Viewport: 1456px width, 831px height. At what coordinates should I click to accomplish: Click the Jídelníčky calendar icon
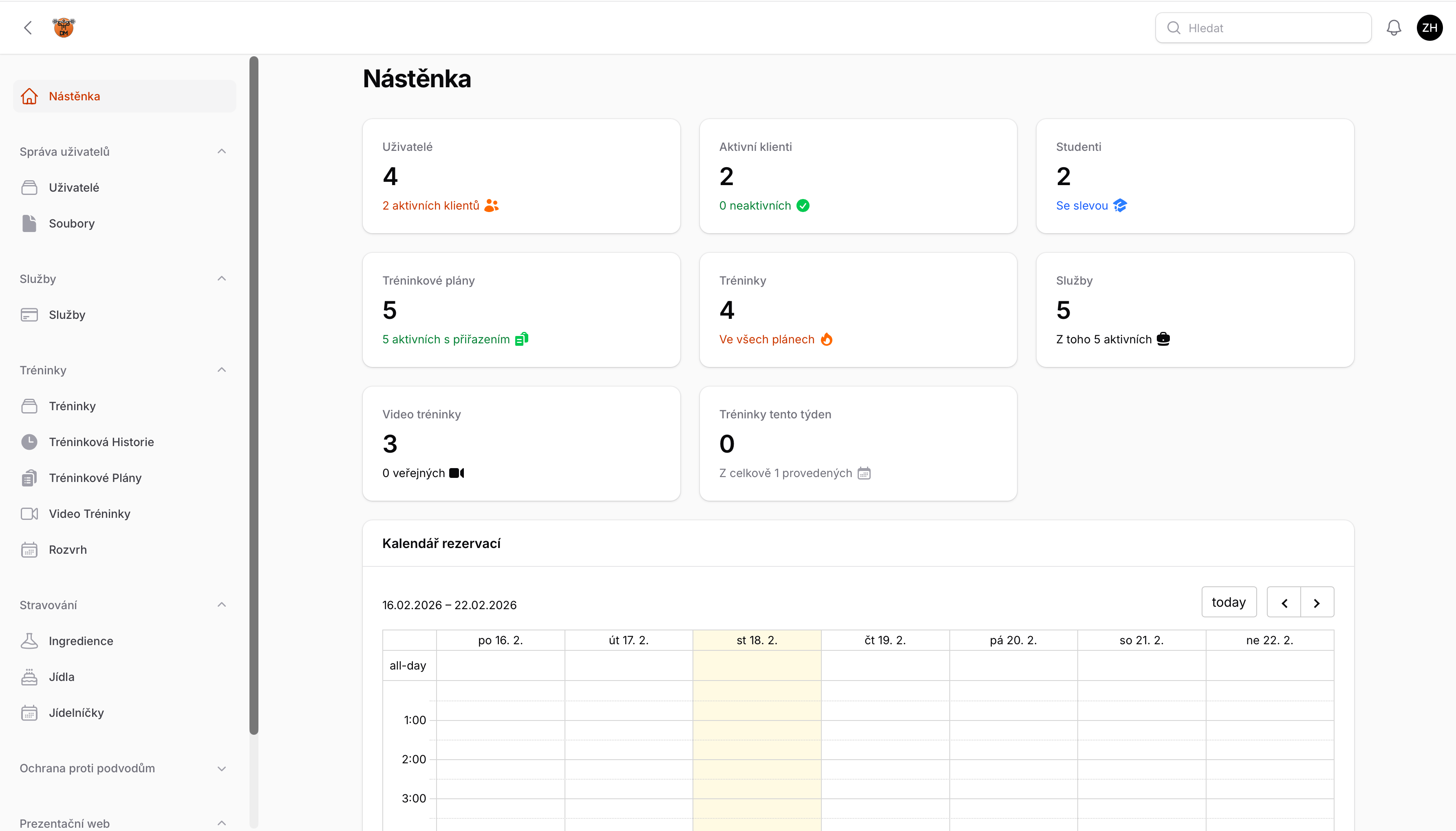29,713
